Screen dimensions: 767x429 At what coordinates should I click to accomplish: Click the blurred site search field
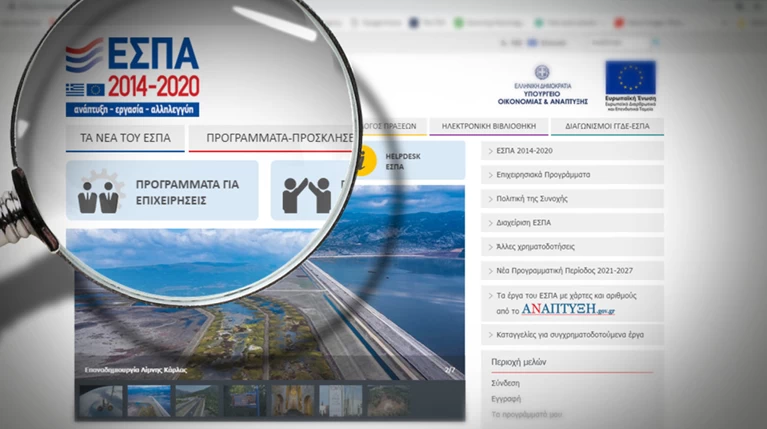619,43
